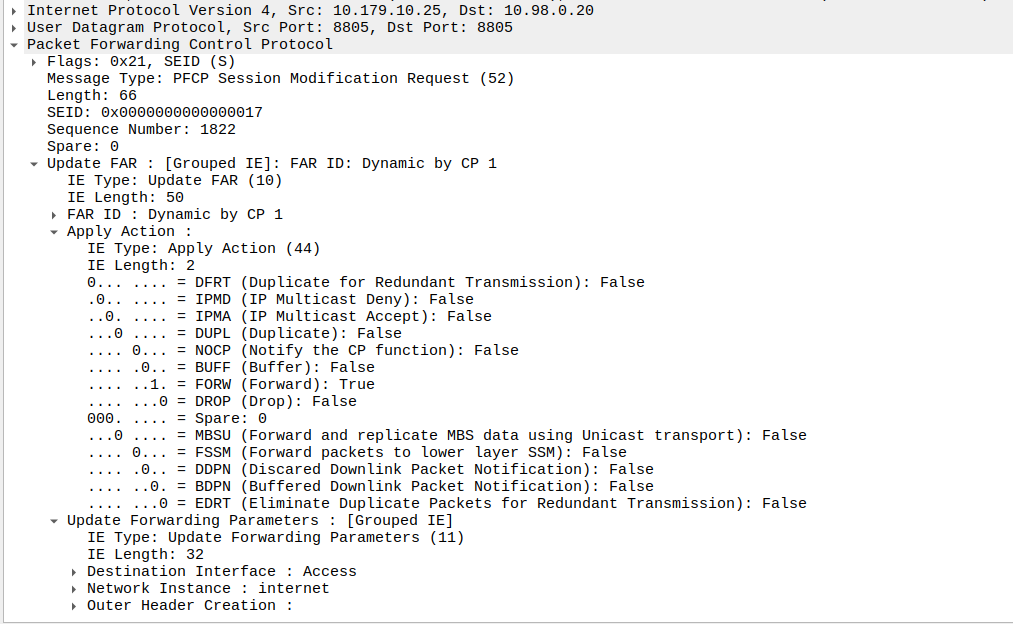The width and height of the screenshot is (1013, 624).
Task: Select the SEID value row
Action: [154, 112]
